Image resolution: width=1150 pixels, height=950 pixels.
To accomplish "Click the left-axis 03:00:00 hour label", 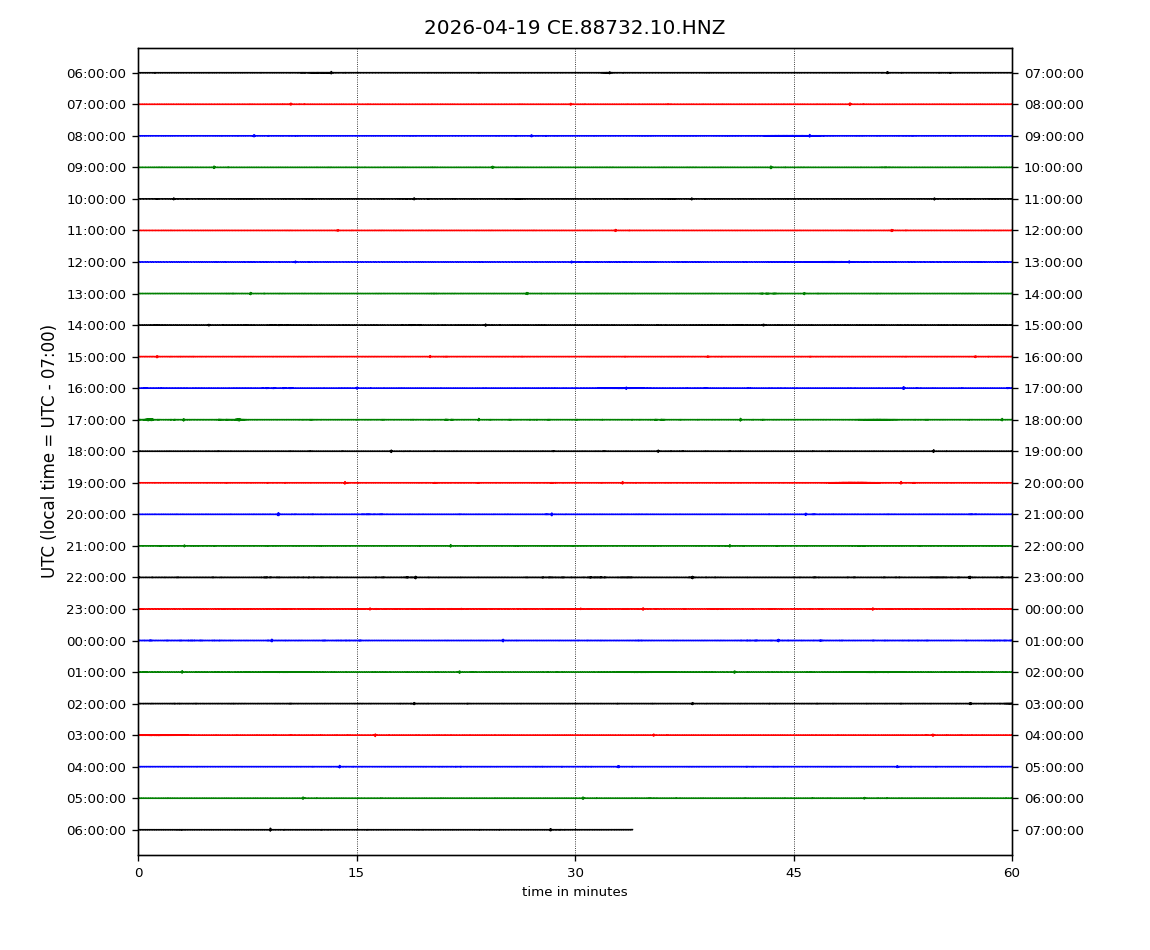I will tap(96, 735).
